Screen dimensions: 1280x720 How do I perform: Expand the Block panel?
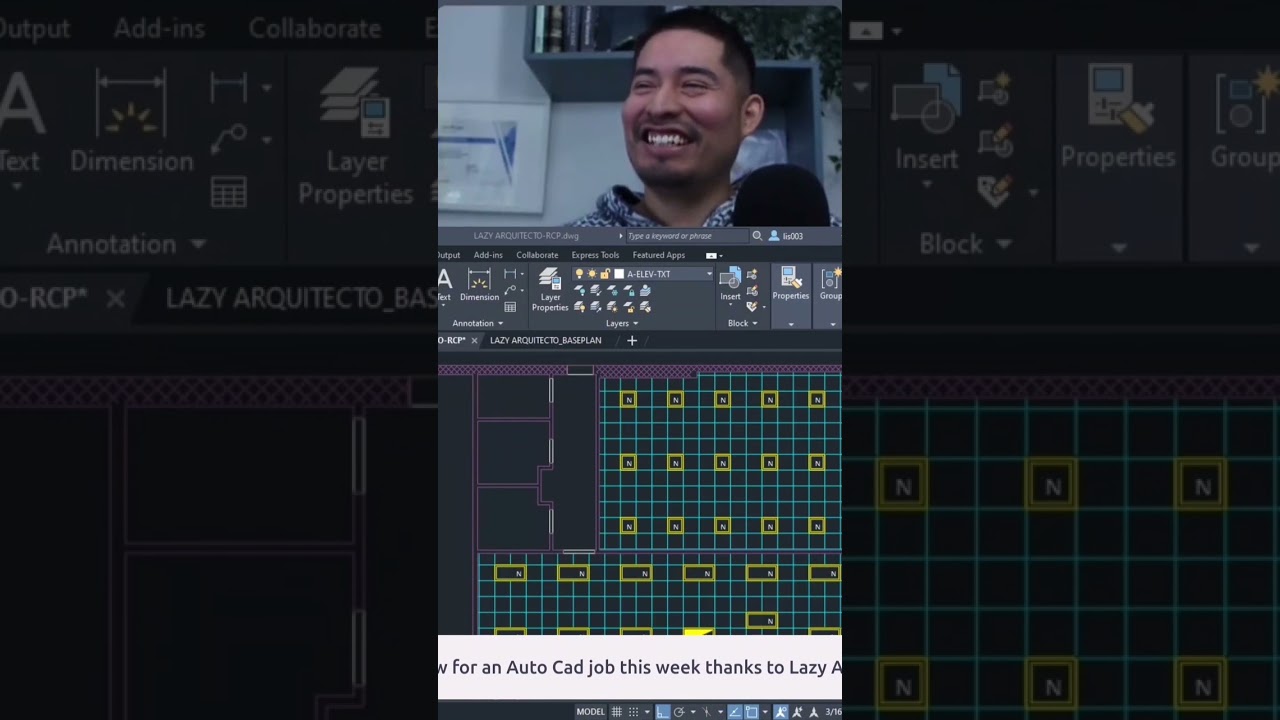click(x=743, y=323)
